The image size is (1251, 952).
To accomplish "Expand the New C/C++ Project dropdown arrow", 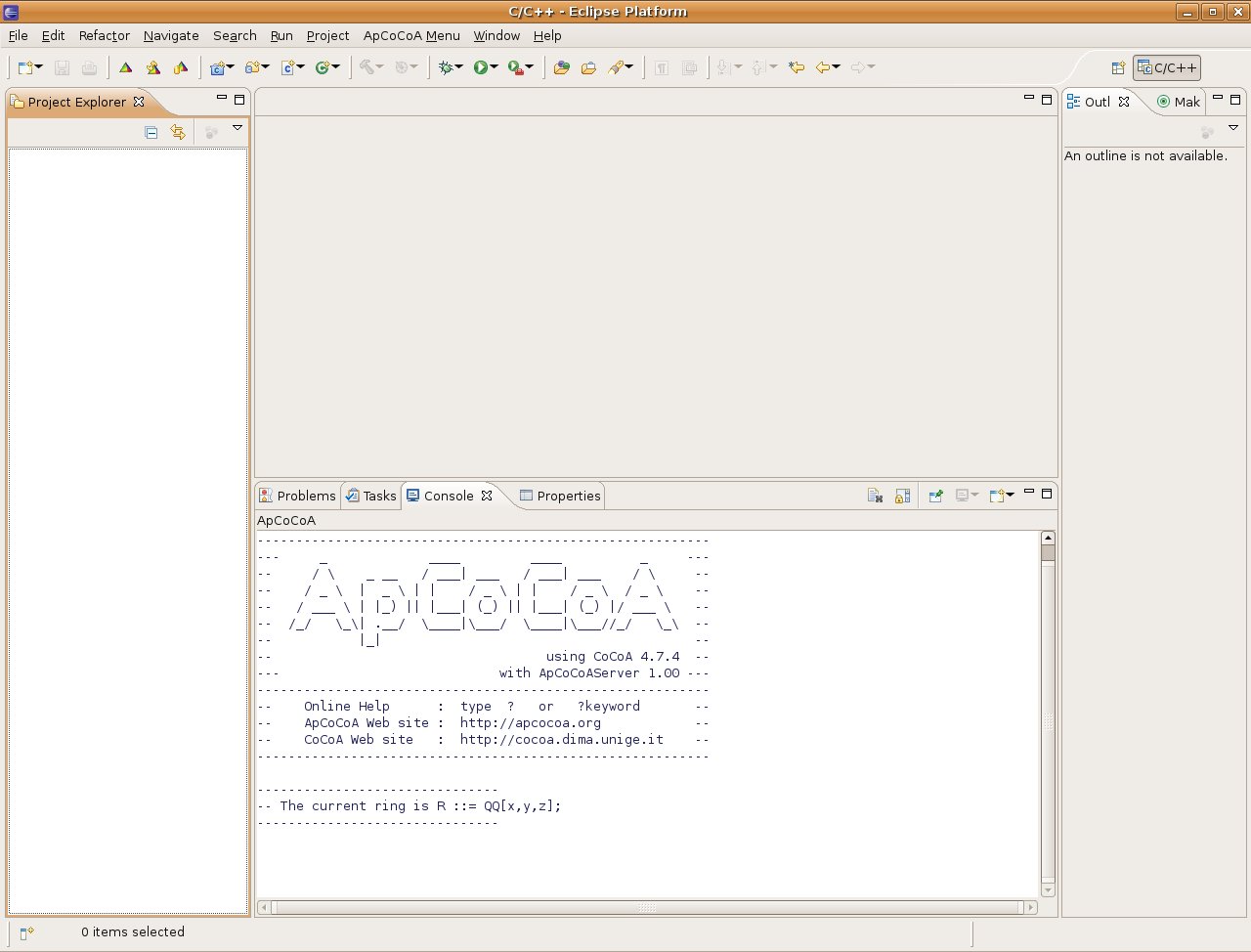I will 231,67.
